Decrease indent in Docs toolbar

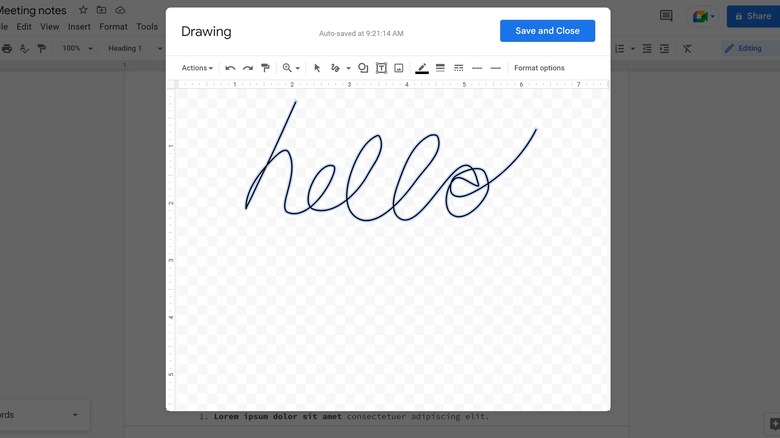tap(647, 48)
